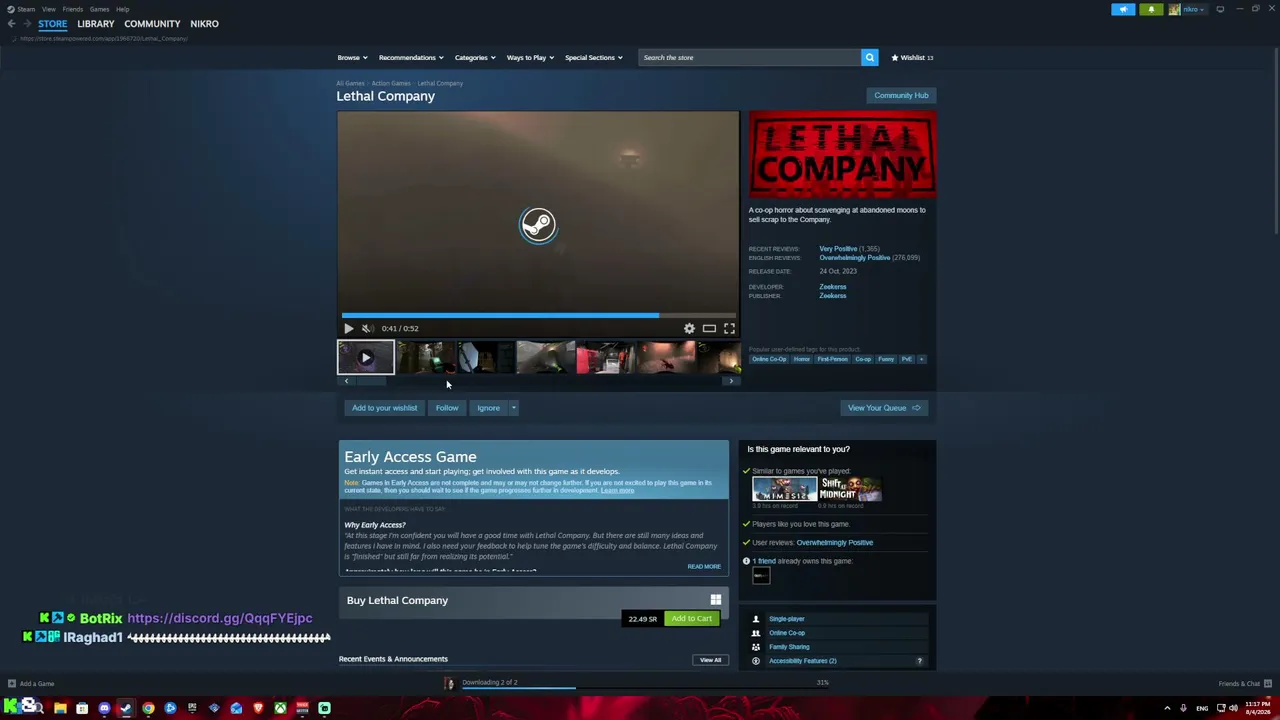The height and width of the screenshot is (720, 1280).
Task: Open the Help menu
Action: pos(122,9)
